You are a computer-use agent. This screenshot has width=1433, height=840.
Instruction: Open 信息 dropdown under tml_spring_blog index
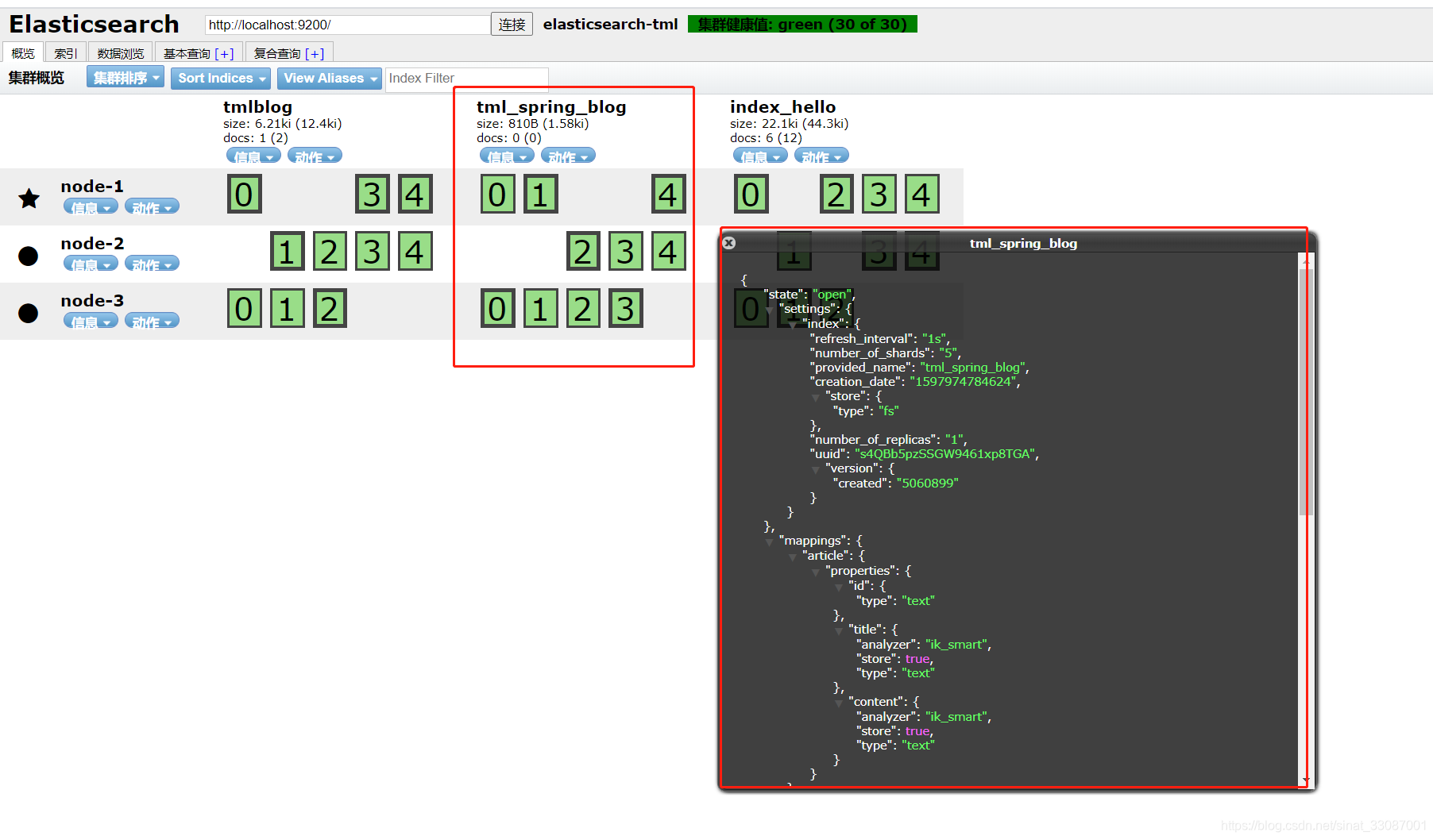(507, 156)
